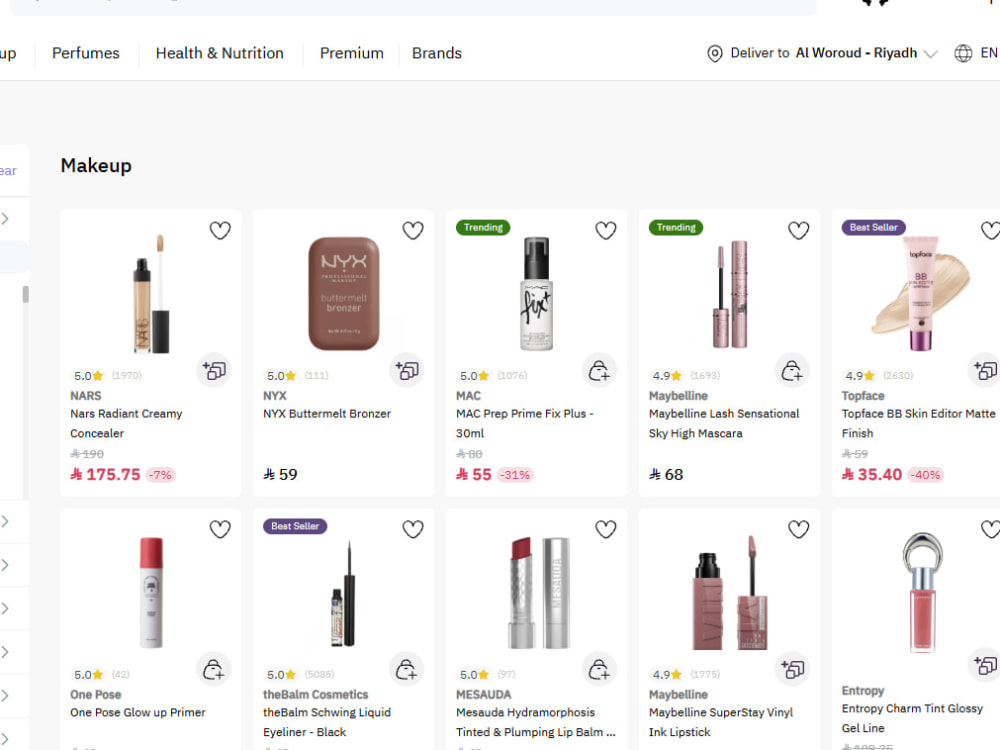Click the Mesauda lip balm product image
Screen dimensions: 1000x750
tap(539, 592)
